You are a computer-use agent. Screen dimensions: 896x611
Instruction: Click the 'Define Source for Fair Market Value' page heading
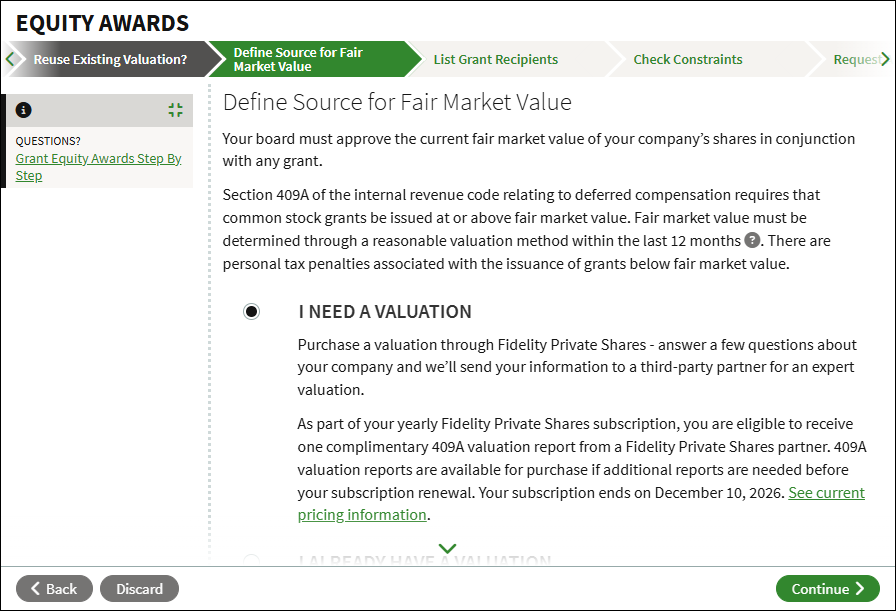click(397, 102)
